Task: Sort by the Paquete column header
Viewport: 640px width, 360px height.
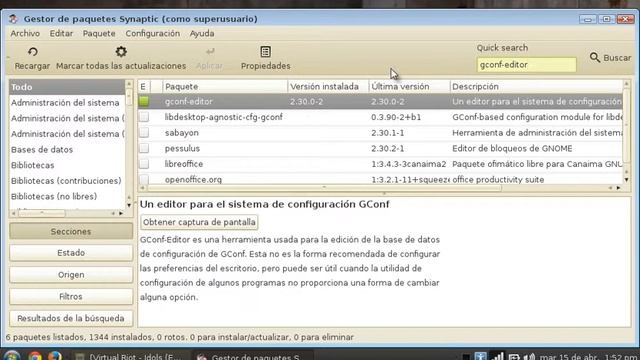Action: [225, 87]
